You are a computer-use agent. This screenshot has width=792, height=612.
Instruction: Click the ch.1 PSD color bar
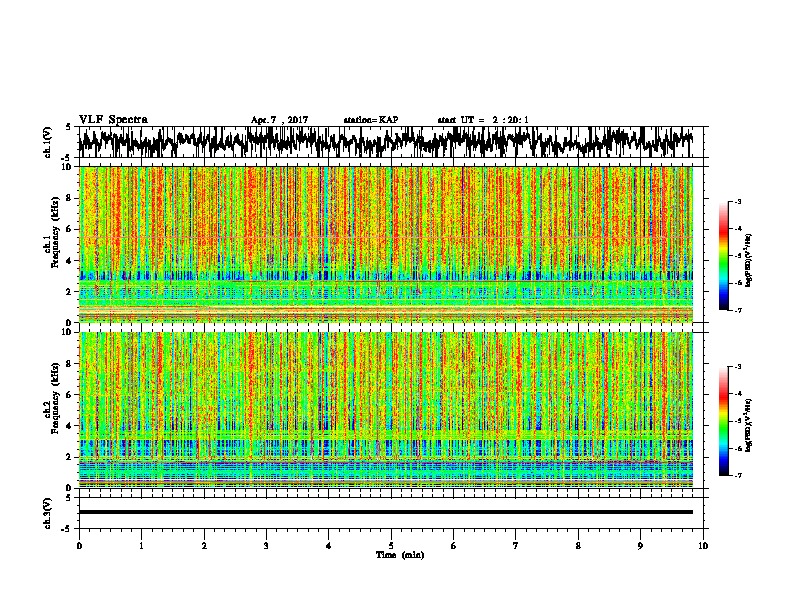(724, 256)
